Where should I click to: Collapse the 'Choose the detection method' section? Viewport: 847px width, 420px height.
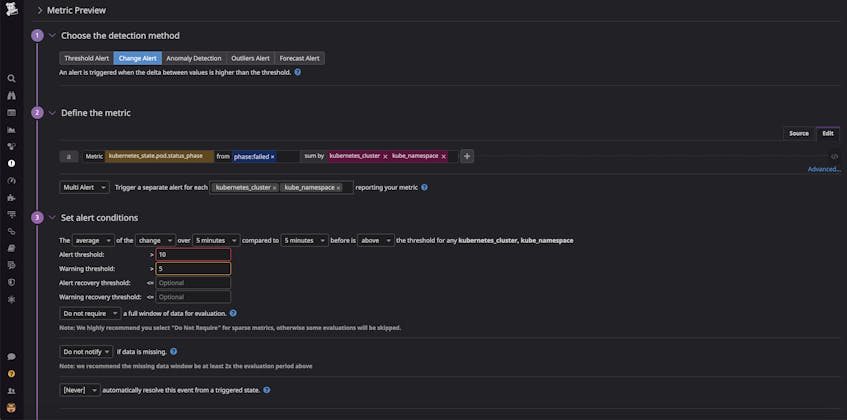coord(52,36)
